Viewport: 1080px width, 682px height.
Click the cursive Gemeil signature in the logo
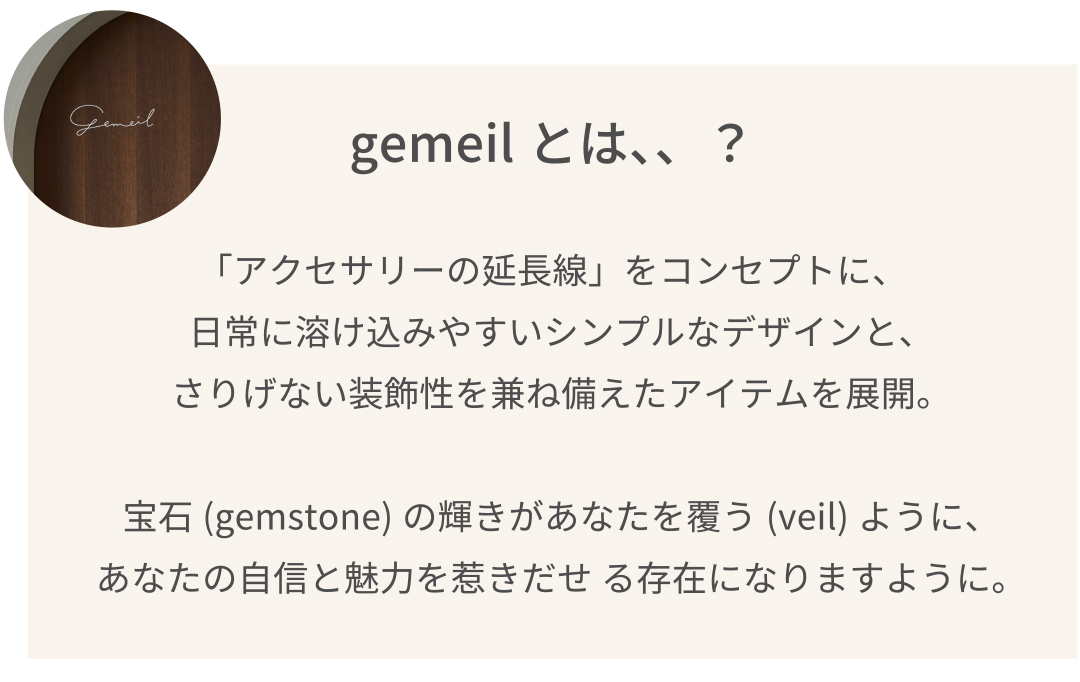[112, 121]
